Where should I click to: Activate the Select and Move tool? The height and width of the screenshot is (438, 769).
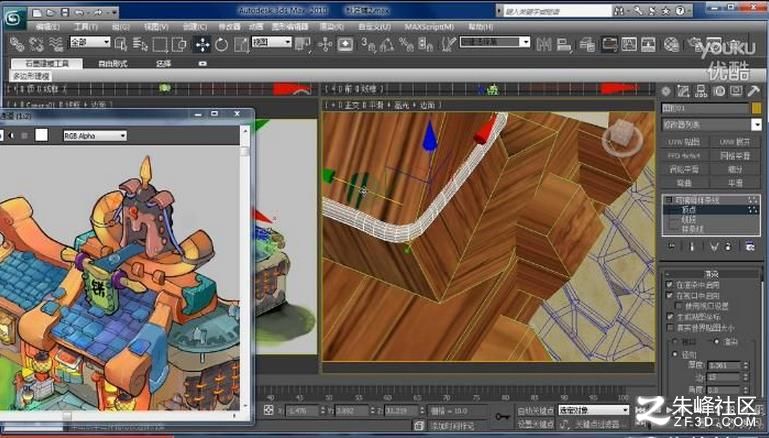tap(202, 44)
